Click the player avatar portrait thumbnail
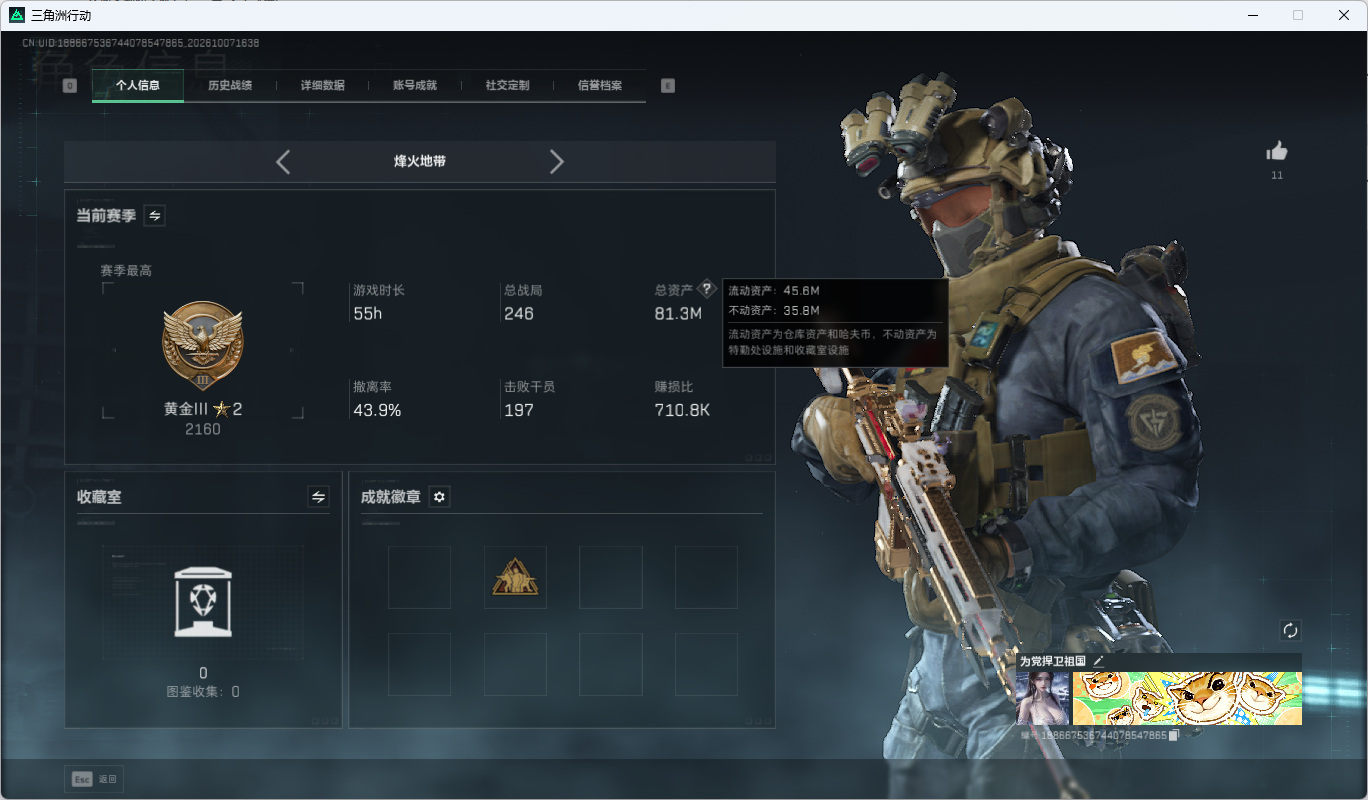The height and width of the screenshot is (800, 1368). (1043, 698)
